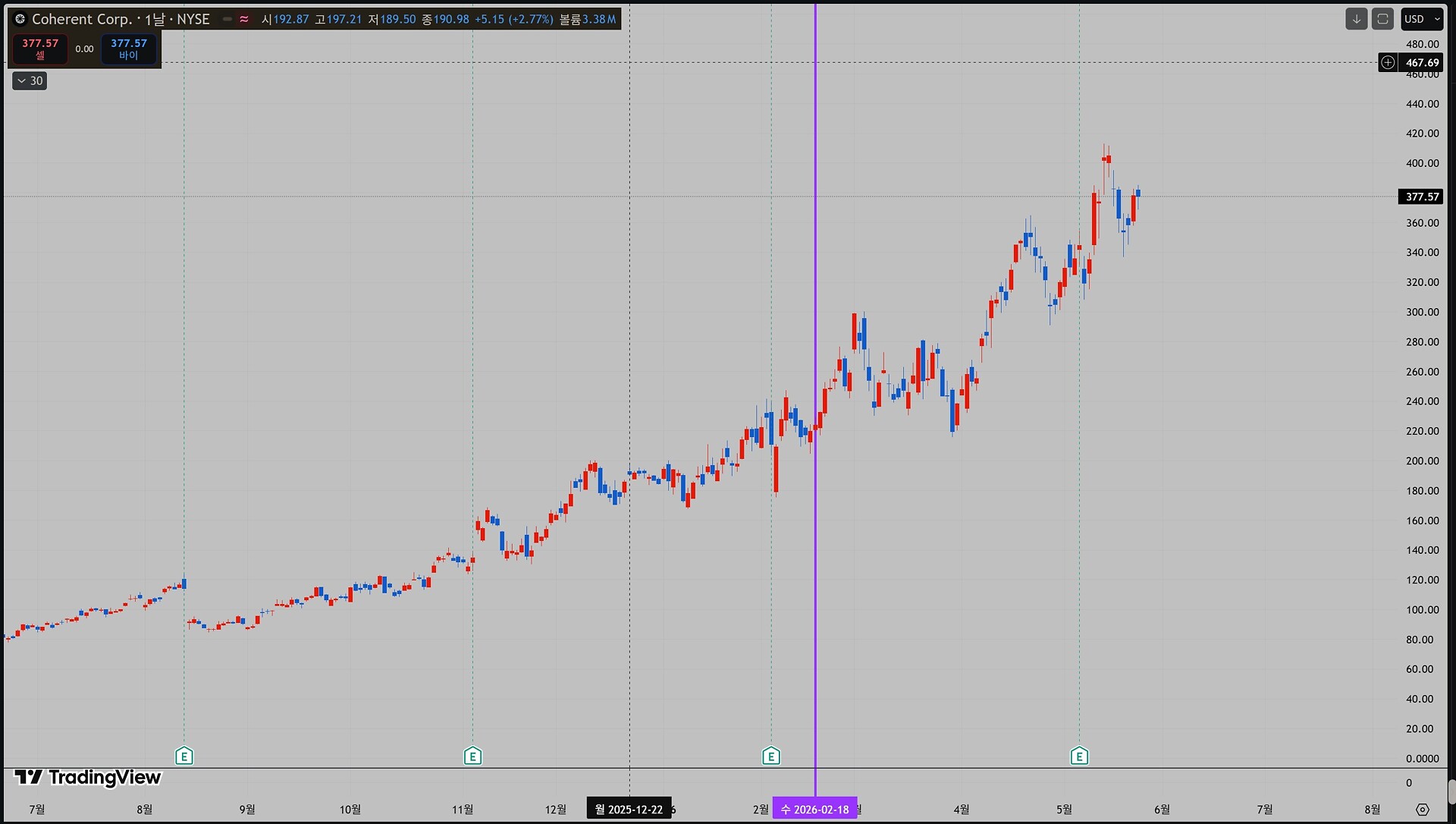Click the TradingView logo

click(x=88, y=777)
